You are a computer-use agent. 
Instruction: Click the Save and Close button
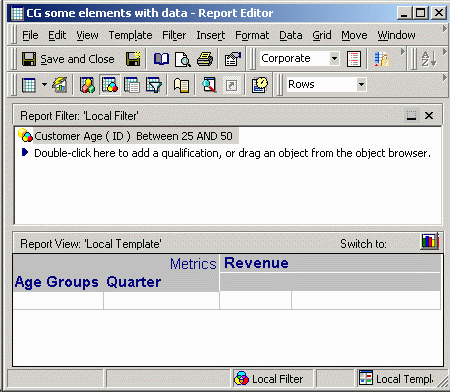click(68, 59)
